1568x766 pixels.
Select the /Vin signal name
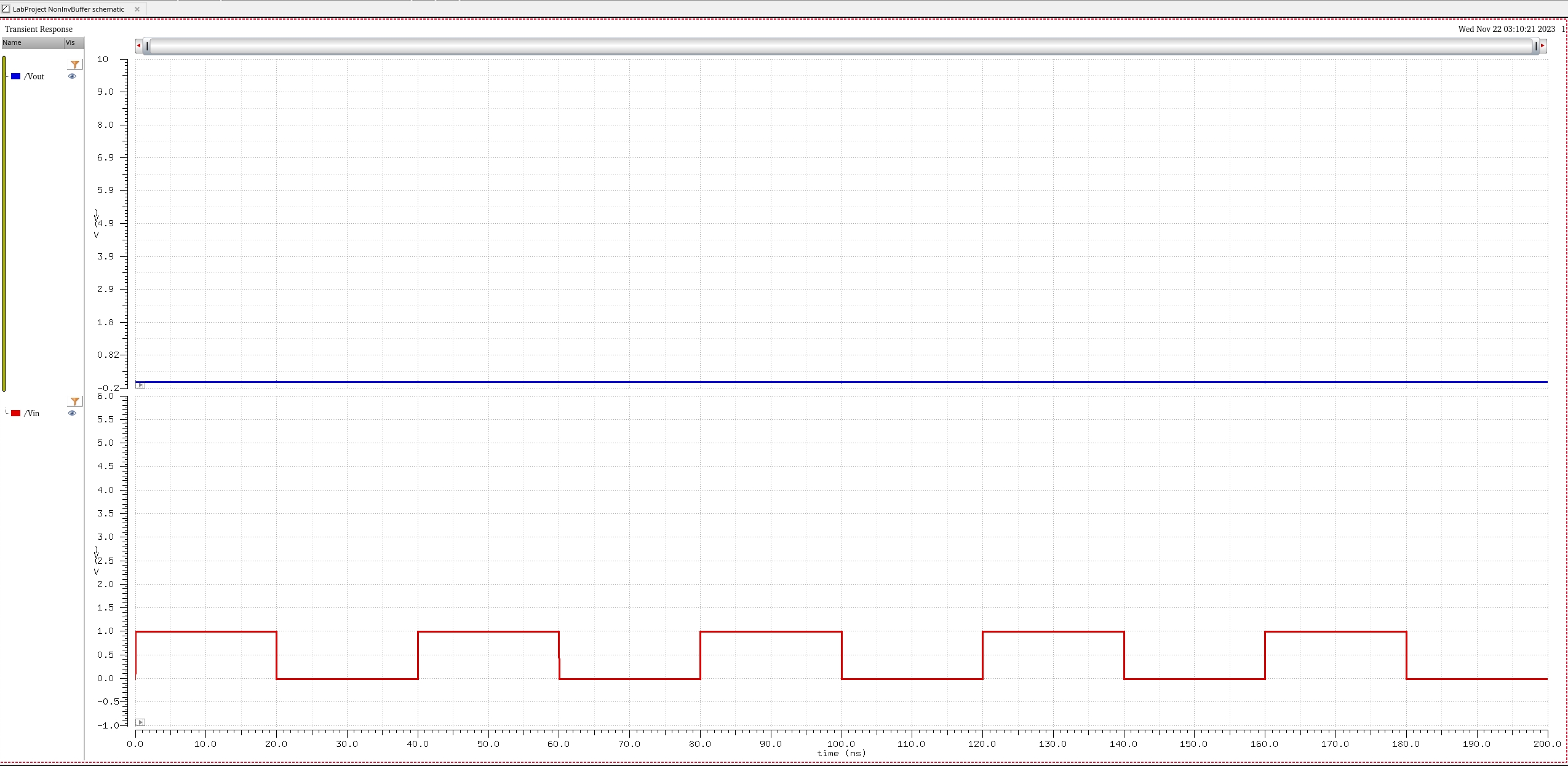(x=32, y=413)
